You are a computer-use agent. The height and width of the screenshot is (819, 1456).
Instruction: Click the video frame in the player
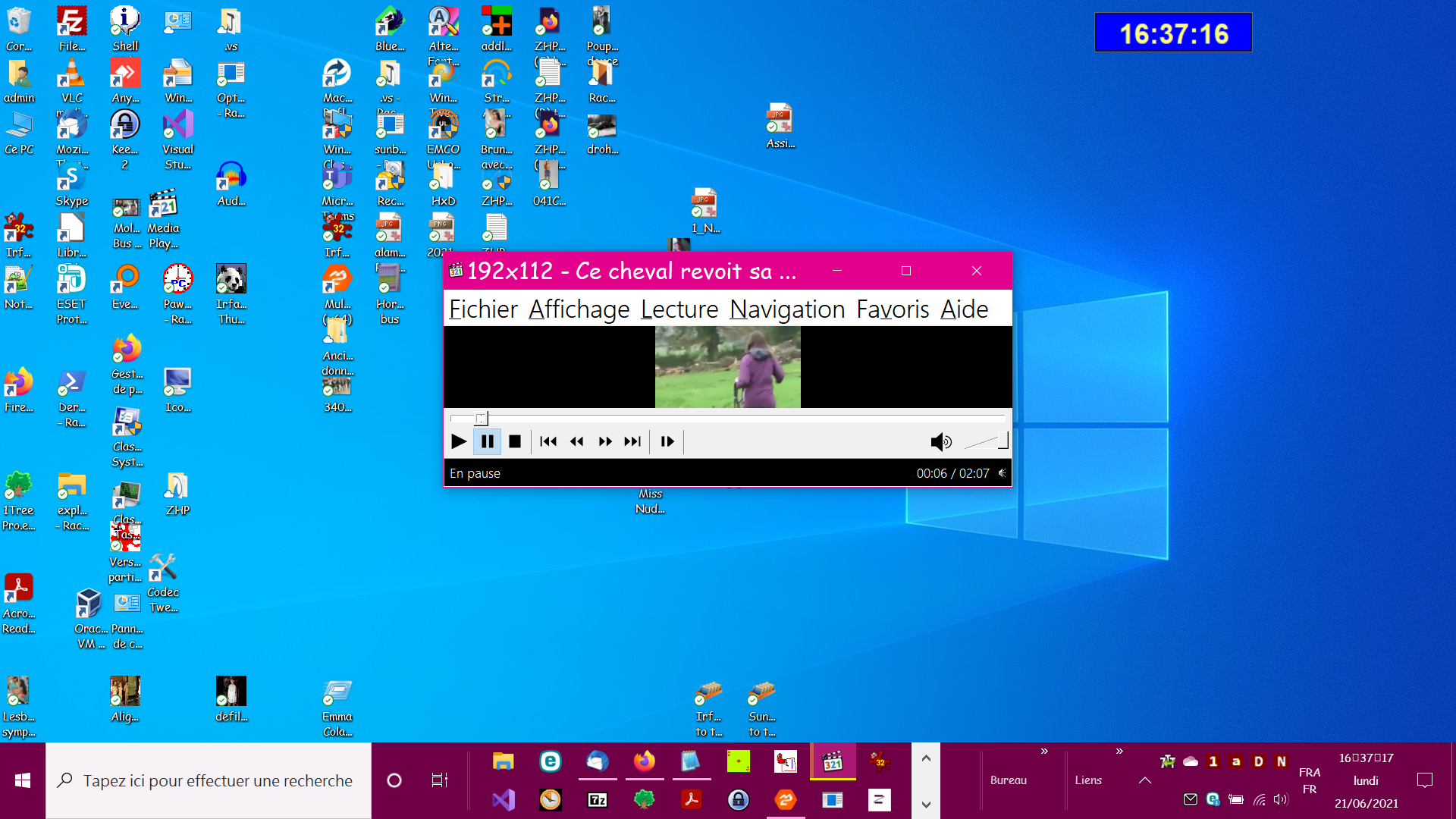(727, 367)
